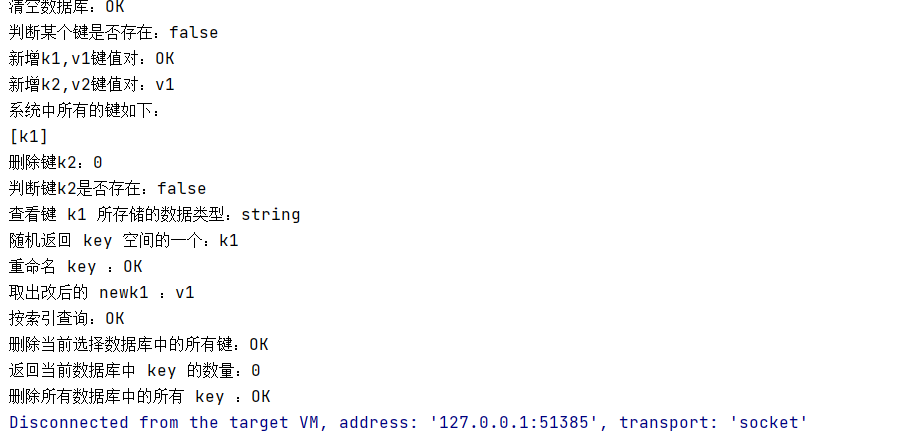Click the '返回当前数据库中 key 的数量：0' line

click(x=135, y=370)
